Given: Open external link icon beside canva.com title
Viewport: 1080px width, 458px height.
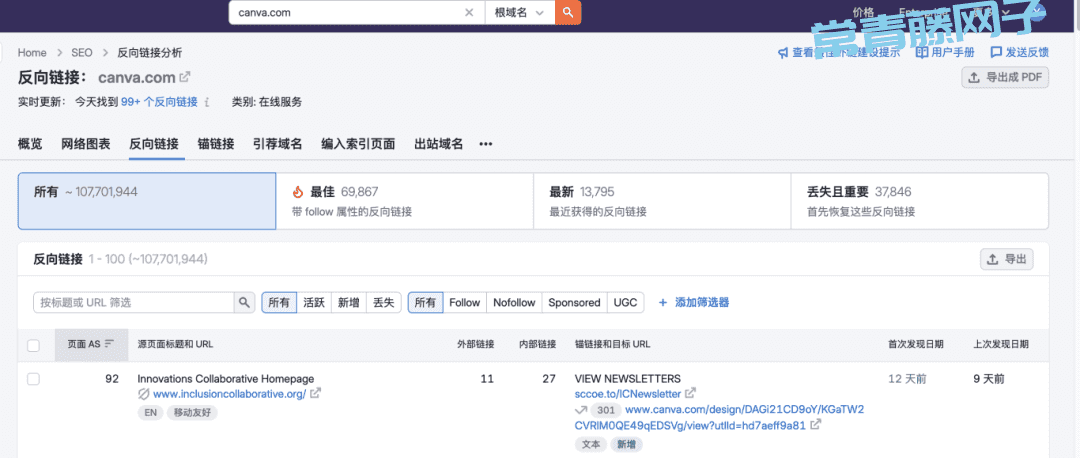Looking at the screenshot, I should [185, 77].
